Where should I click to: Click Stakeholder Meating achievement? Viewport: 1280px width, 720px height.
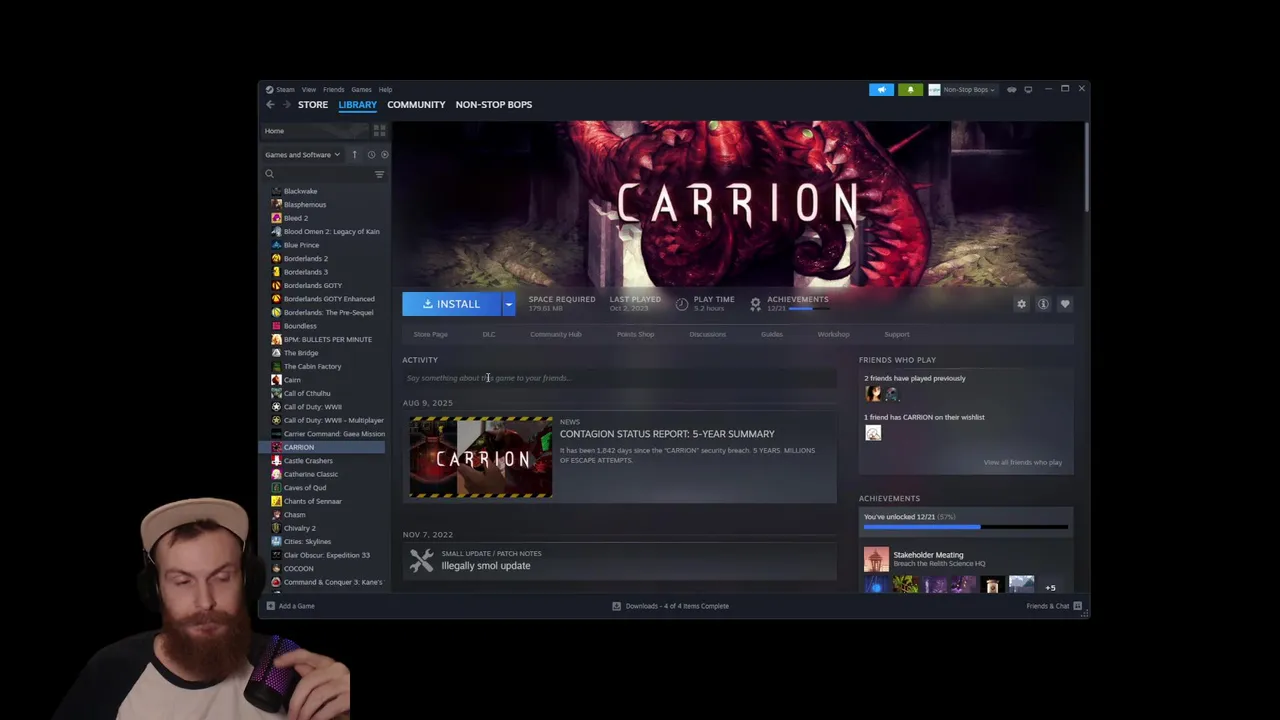tap(966, 558)
